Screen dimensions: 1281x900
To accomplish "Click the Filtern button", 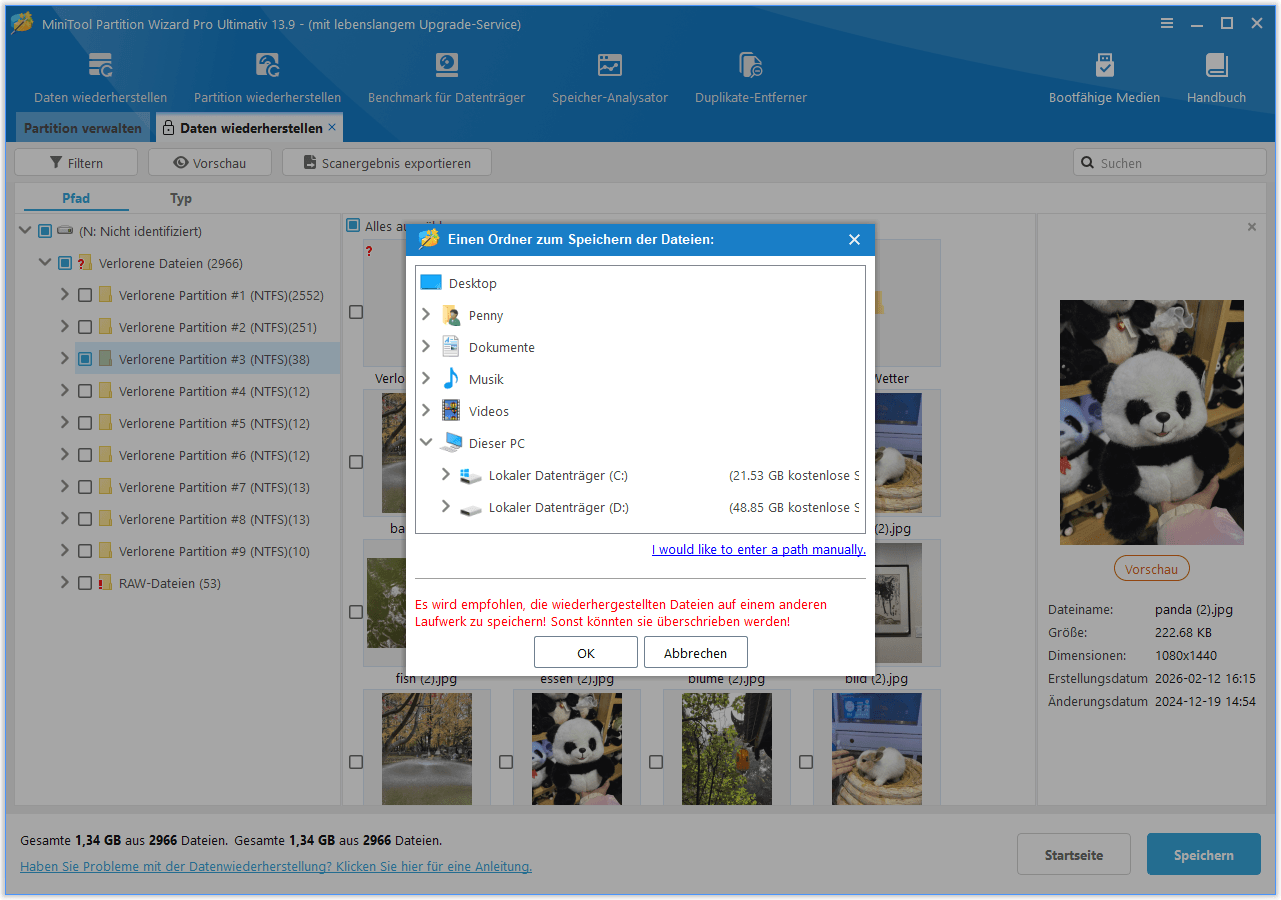I will [x=76, y=163].
